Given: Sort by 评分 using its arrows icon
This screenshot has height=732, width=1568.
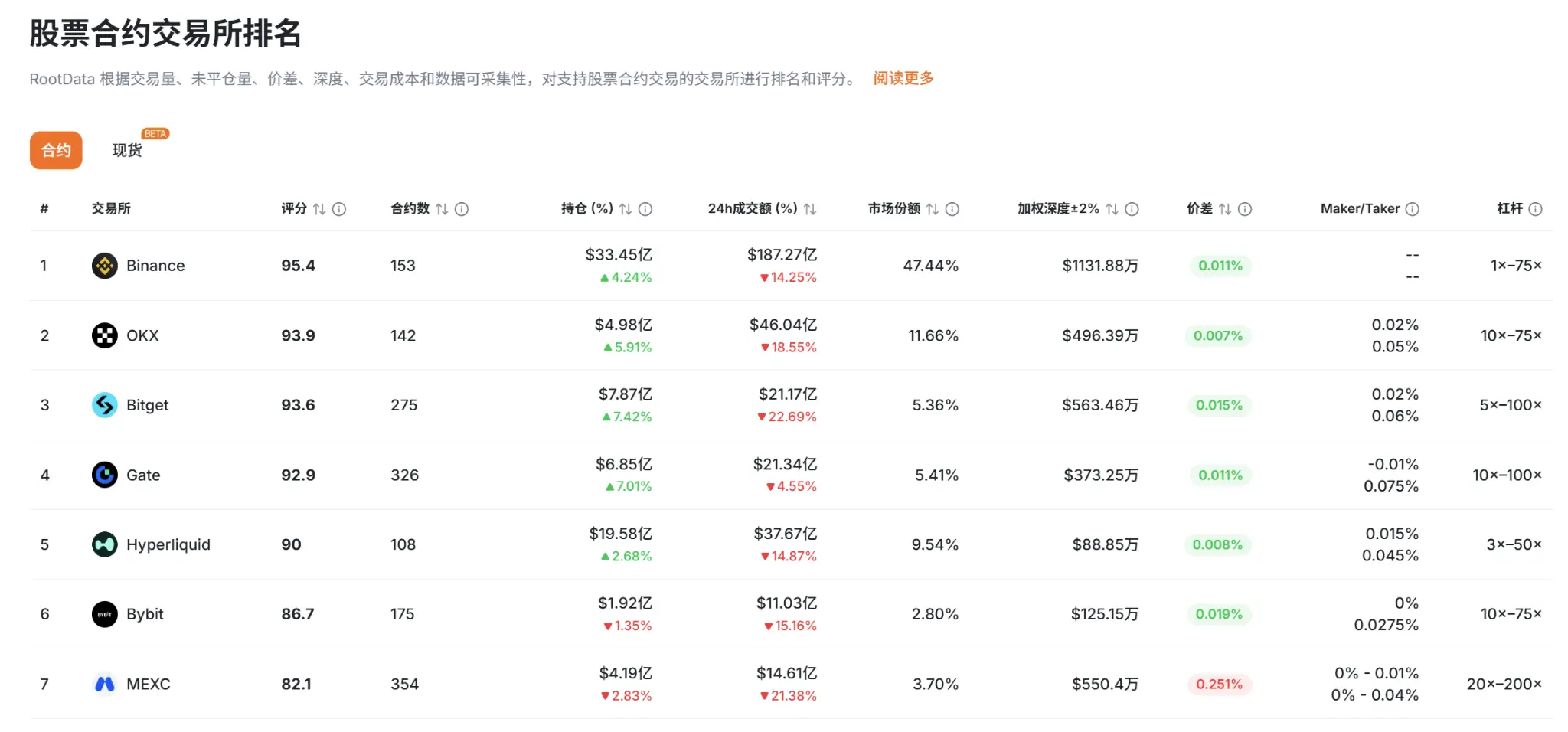Looking at the screenshot, I should pyautogui.click(x=319, y=209).
